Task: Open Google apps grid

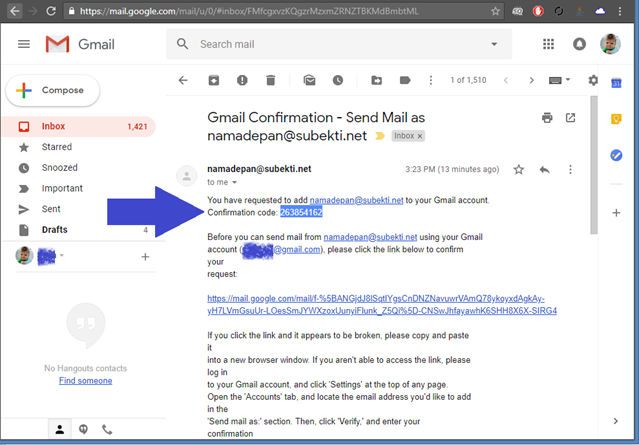Action: pos(548,45)
